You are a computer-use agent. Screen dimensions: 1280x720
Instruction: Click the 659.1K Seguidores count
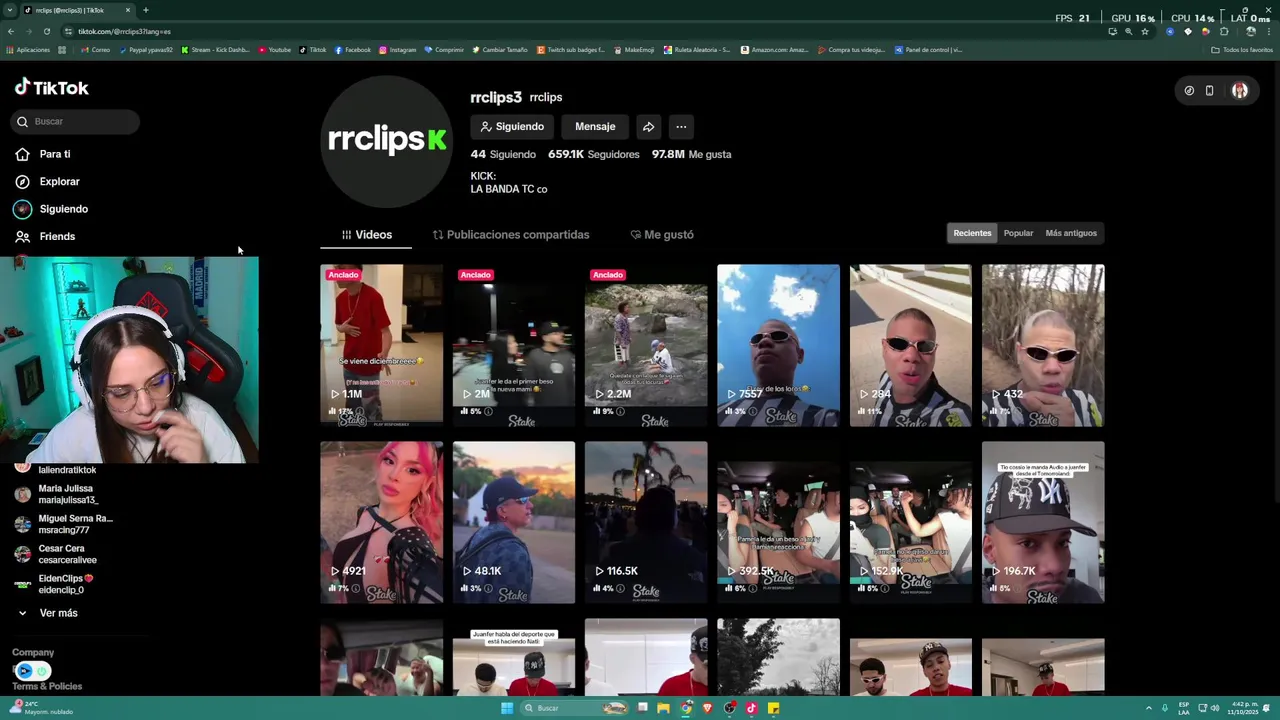click(x=593, y=155)
